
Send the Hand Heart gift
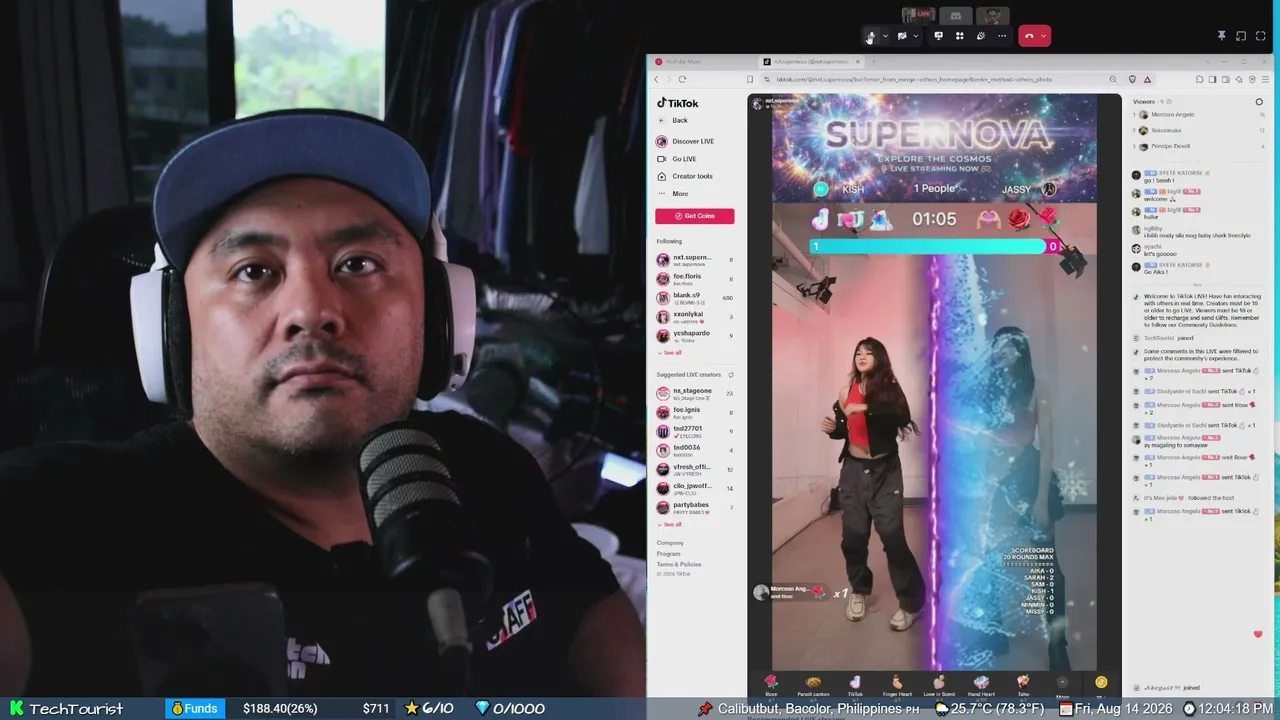point(981,685)
